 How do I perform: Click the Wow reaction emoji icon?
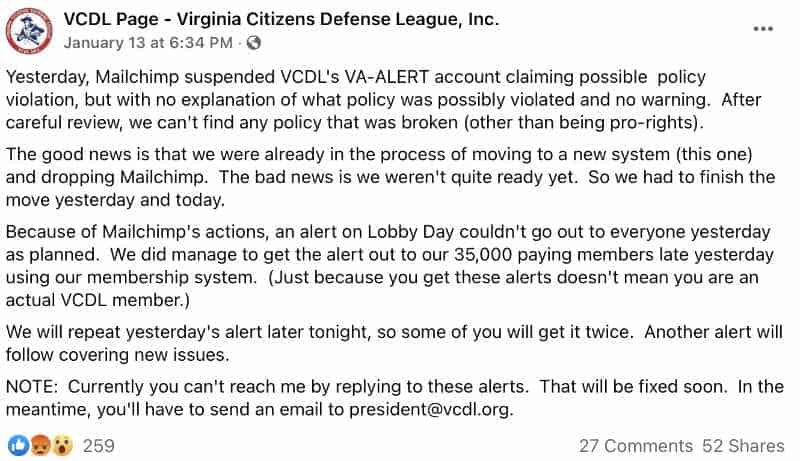[62, 446]
